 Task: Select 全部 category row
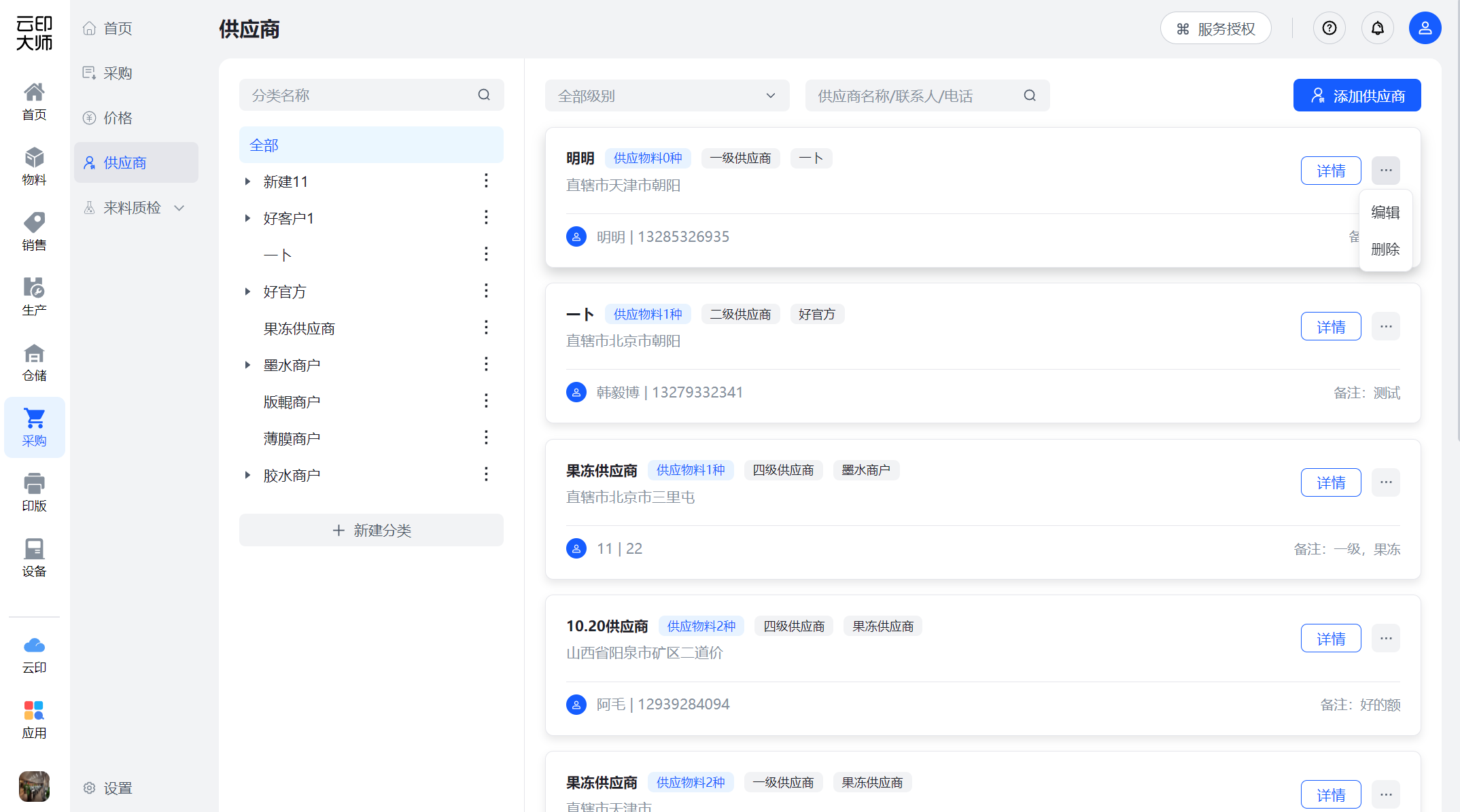371,145
